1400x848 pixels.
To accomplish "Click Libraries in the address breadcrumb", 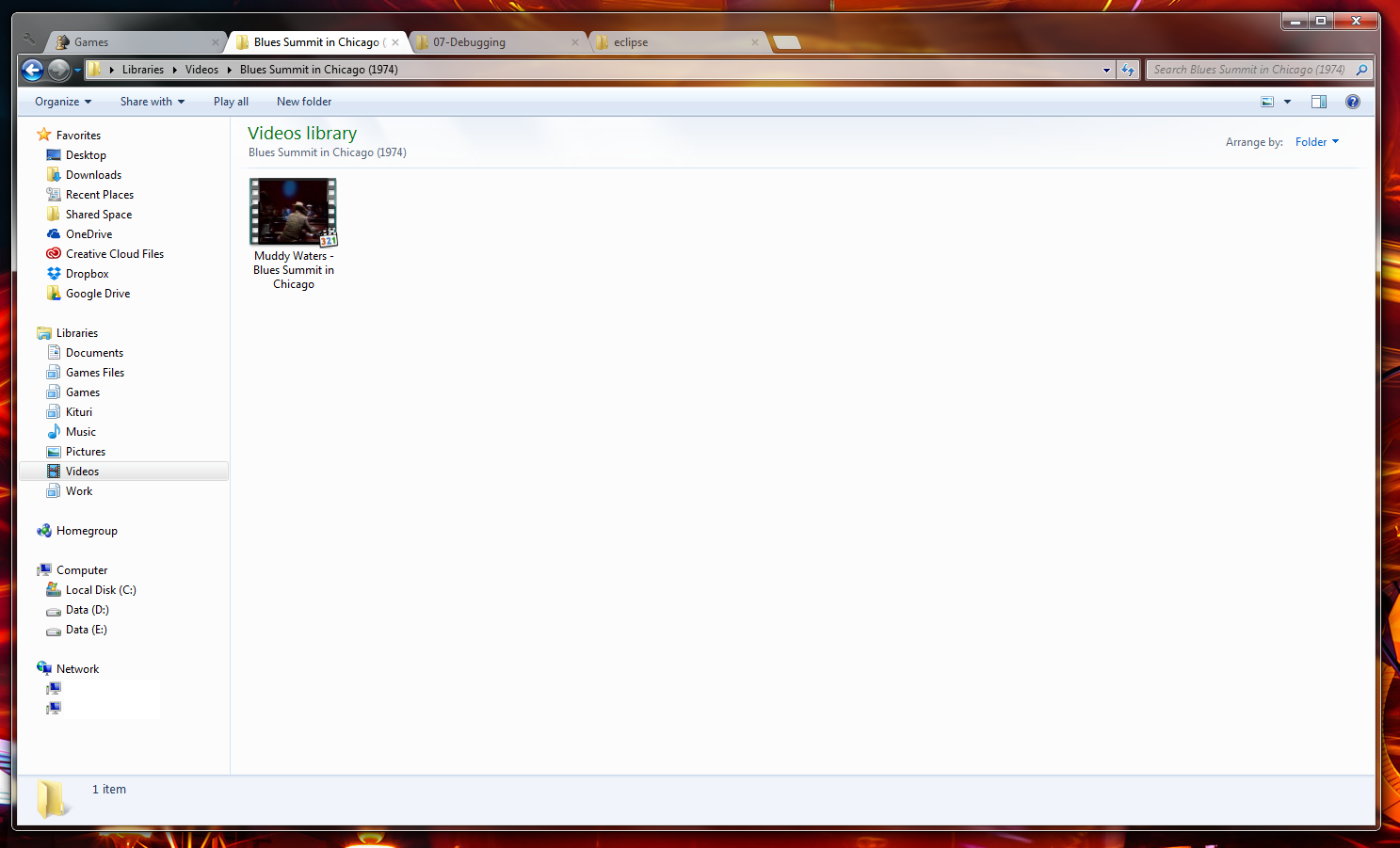I will pyautogui.click(x=143, y=70).
